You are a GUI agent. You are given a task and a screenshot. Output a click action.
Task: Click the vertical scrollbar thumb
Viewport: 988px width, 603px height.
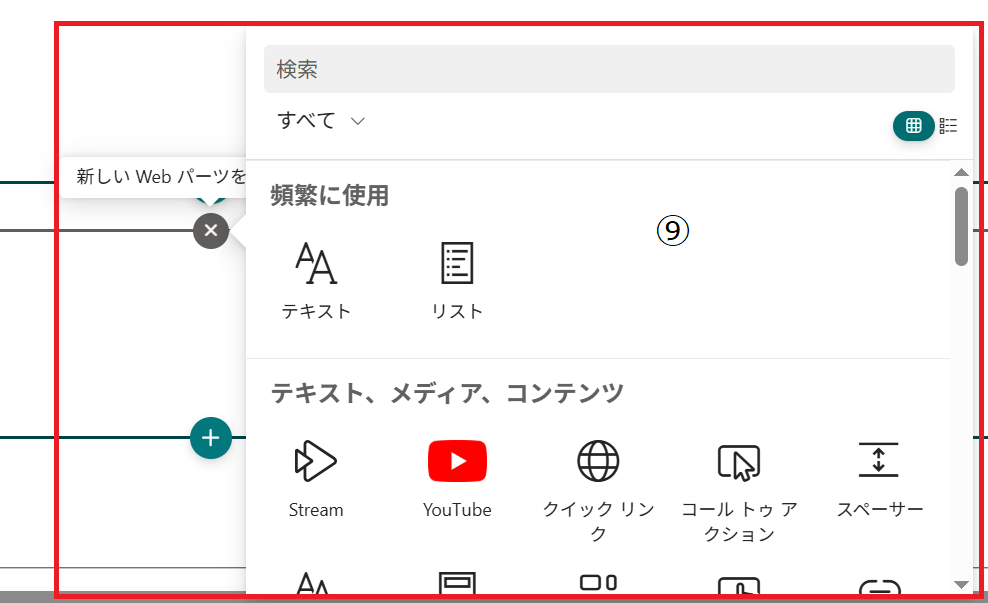[x=961, y=225]
